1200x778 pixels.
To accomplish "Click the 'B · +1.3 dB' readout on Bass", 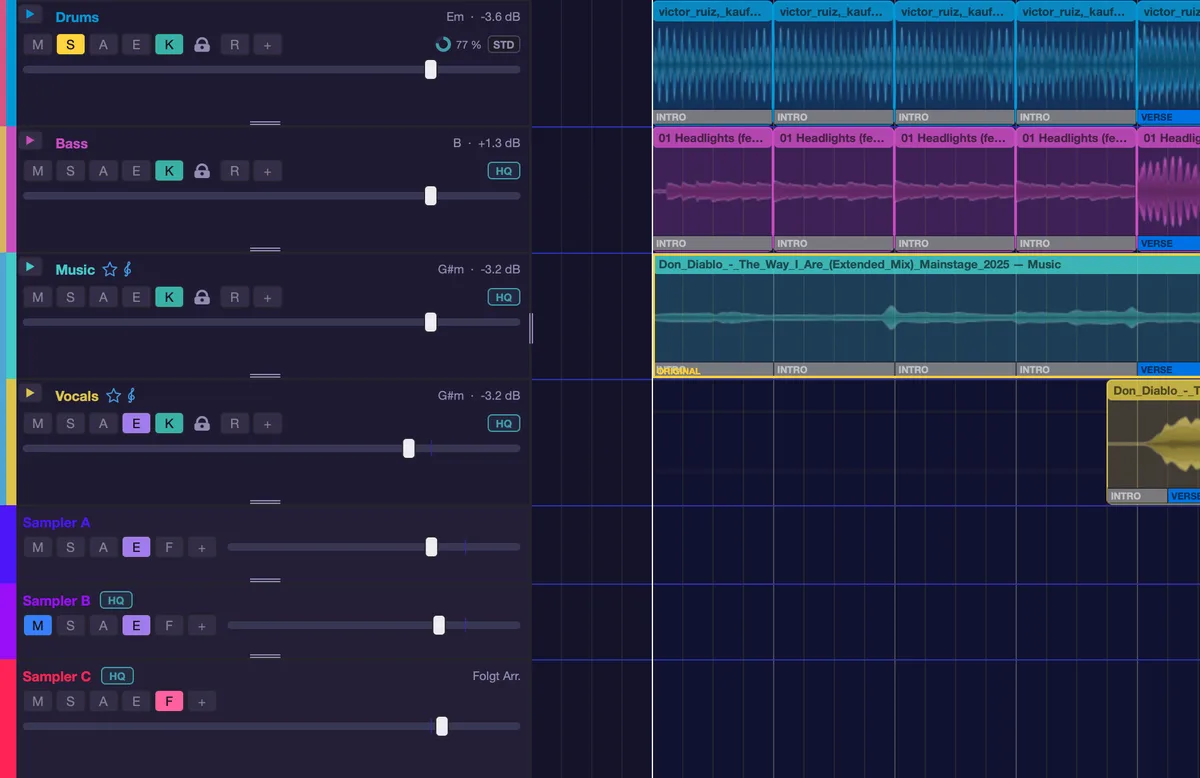I will 486,143.
